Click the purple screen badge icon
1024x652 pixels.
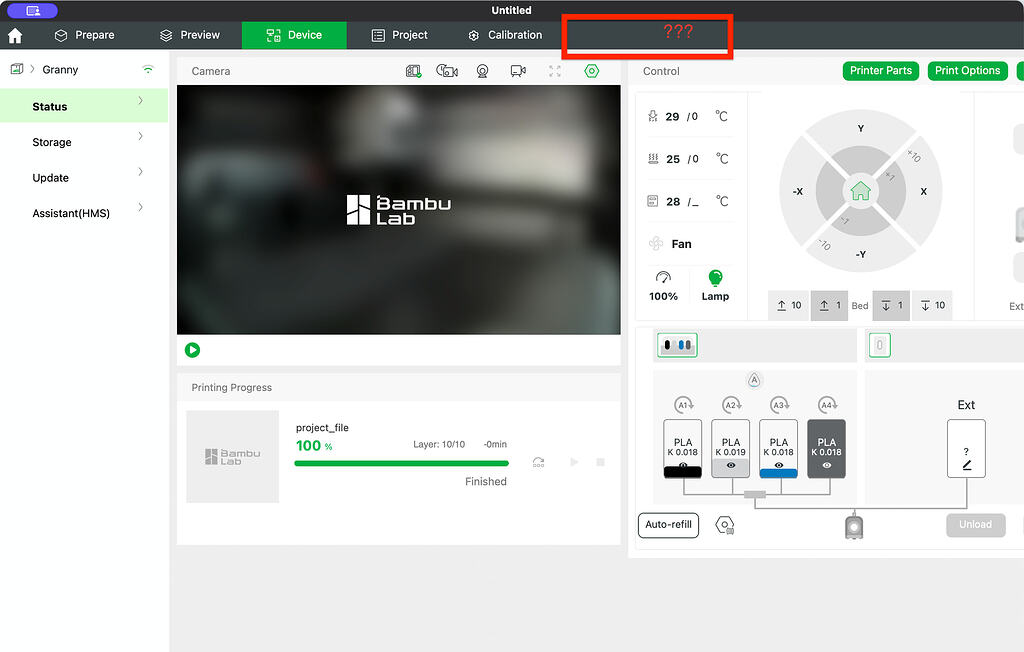(x=33, y=10)
